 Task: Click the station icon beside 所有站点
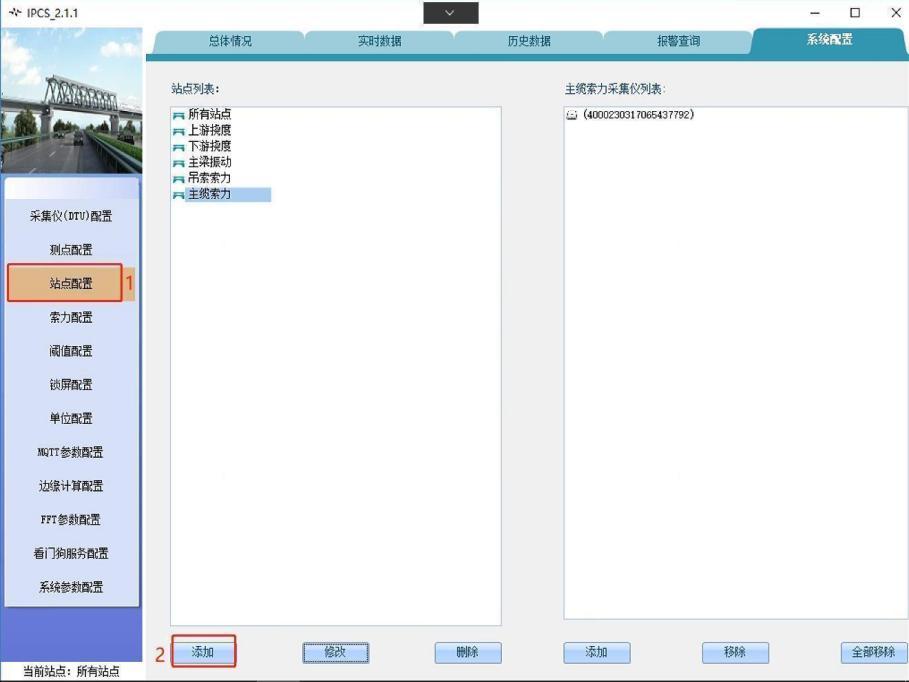coord(179,115)
